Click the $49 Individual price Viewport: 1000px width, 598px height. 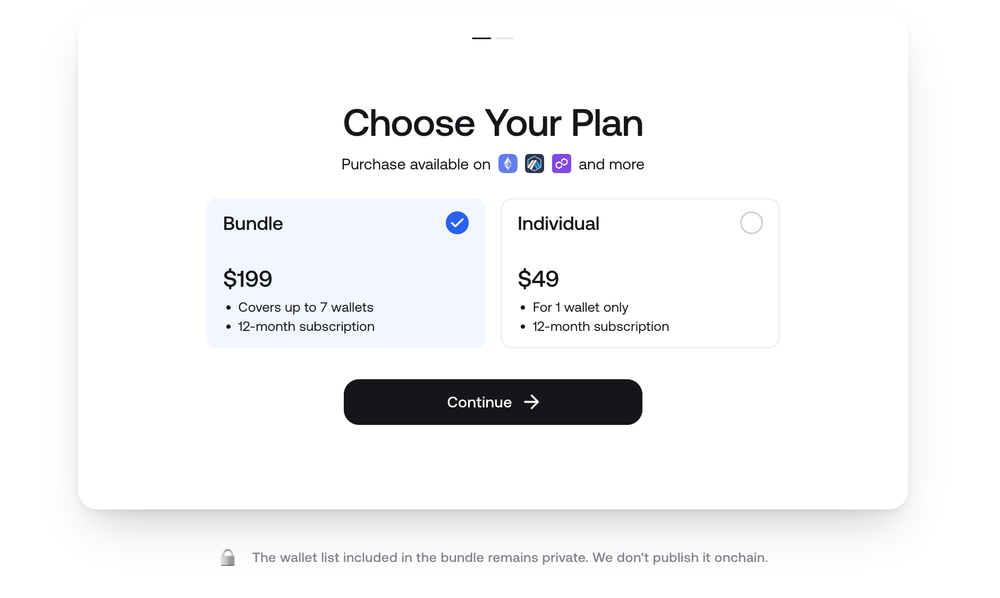coord(538,279)
